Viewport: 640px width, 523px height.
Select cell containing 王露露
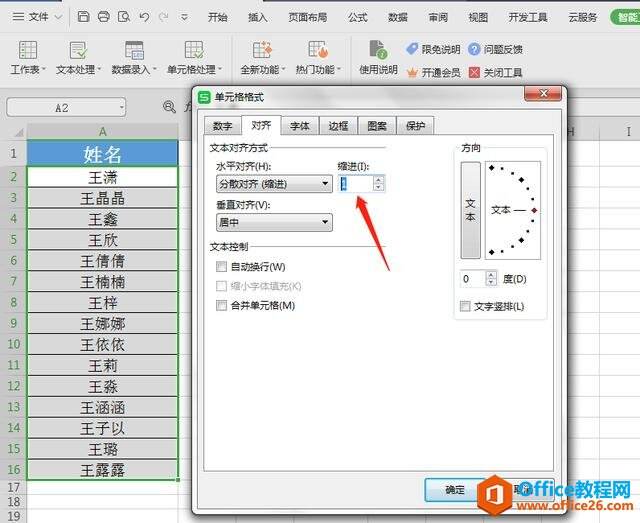coord(102,470)
